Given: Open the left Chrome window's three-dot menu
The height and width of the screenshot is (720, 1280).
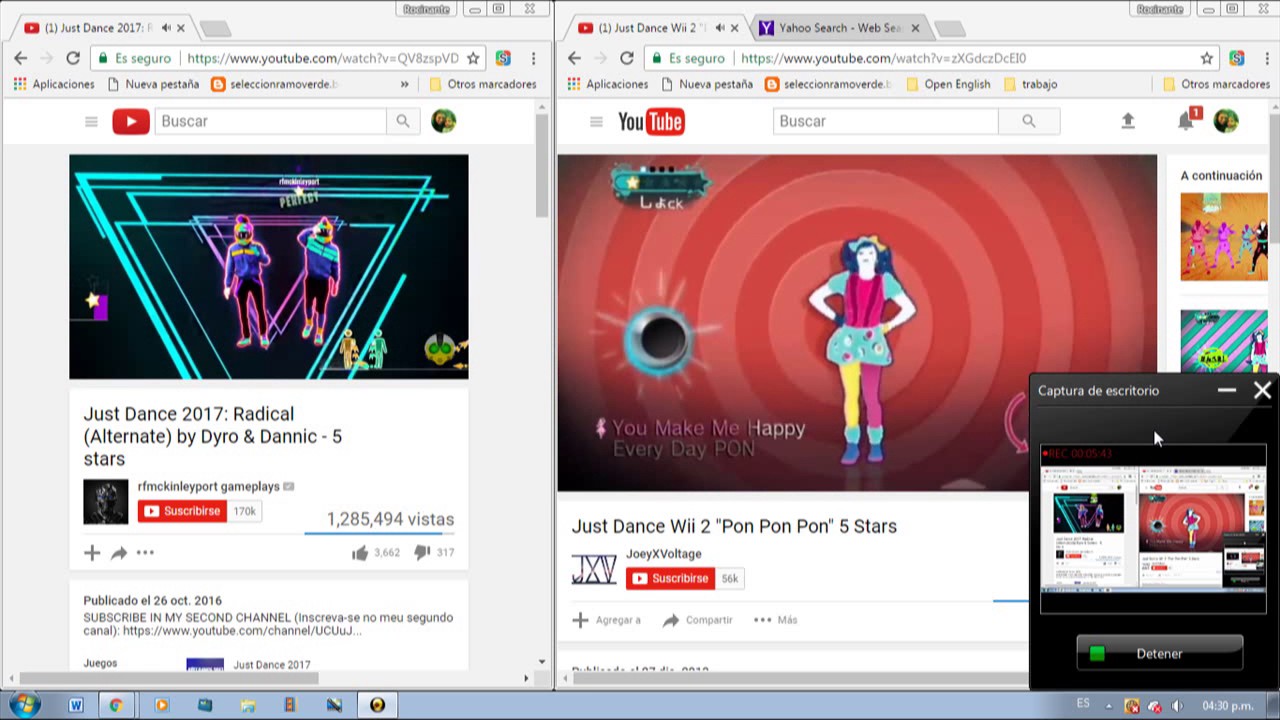Looking at the screenshot, I should [x=533, y=58].
